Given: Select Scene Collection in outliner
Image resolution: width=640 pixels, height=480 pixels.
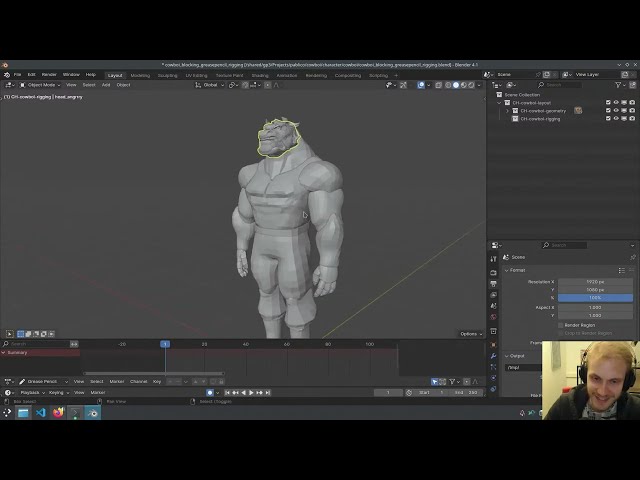Looking at the screenshot, I should point(522,95).
